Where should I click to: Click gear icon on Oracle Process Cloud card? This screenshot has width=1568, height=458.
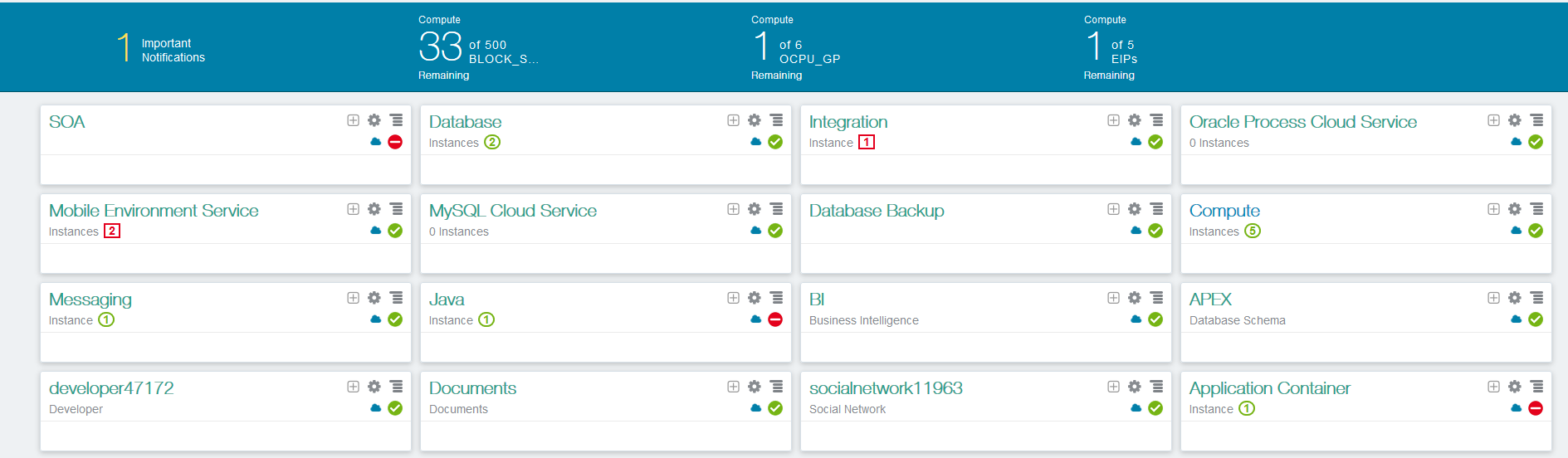[1515, 120]
